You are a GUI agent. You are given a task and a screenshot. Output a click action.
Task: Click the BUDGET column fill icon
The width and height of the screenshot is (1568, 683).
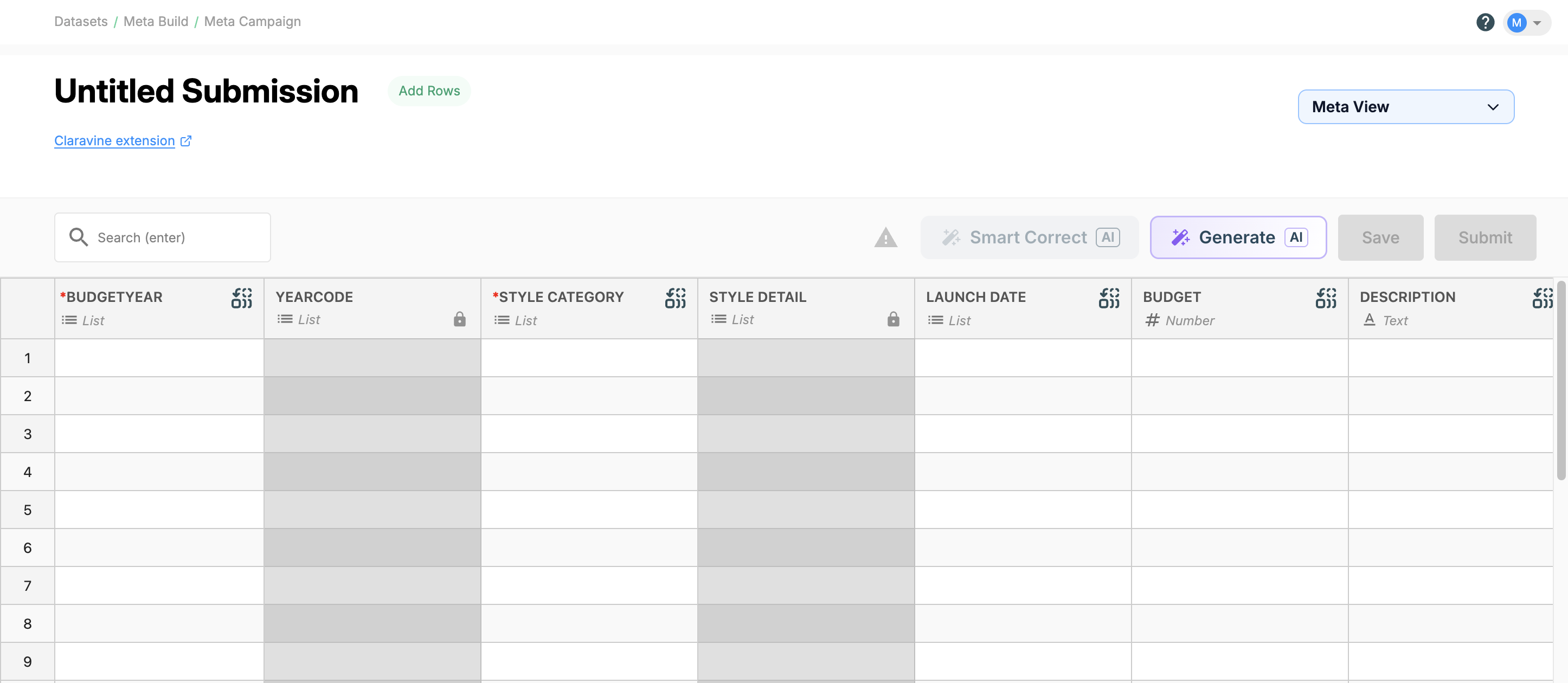tap(1326, 298)
